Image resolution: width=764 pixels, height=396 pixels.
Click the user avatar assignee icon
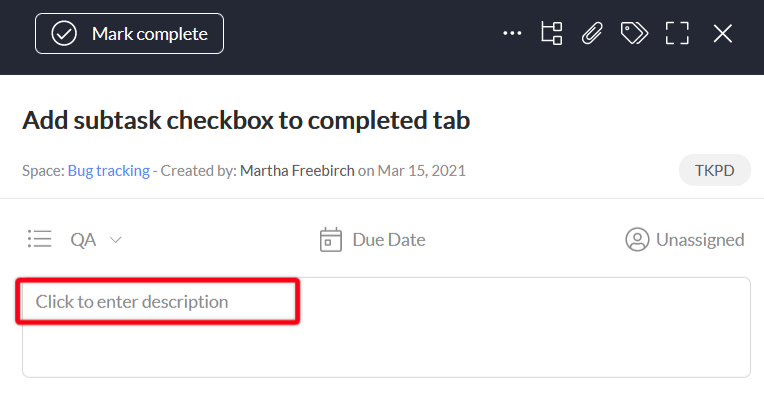pyautogui.click(x=637, y=239)
